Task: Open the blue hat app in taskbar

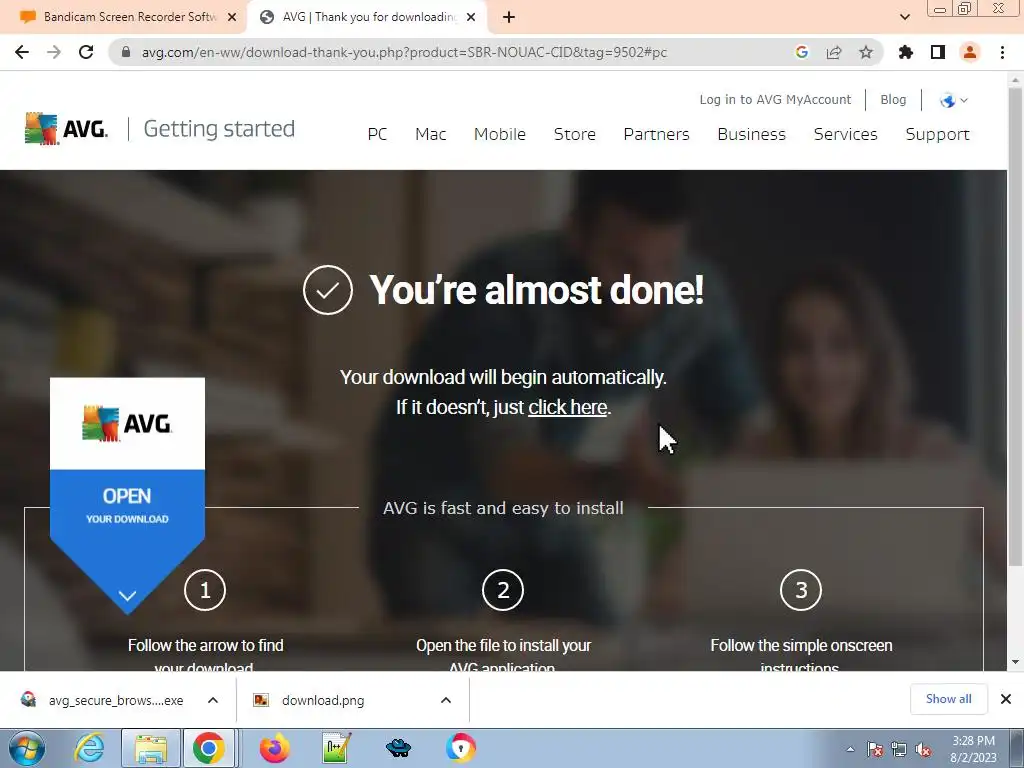Action: point(398,748)
